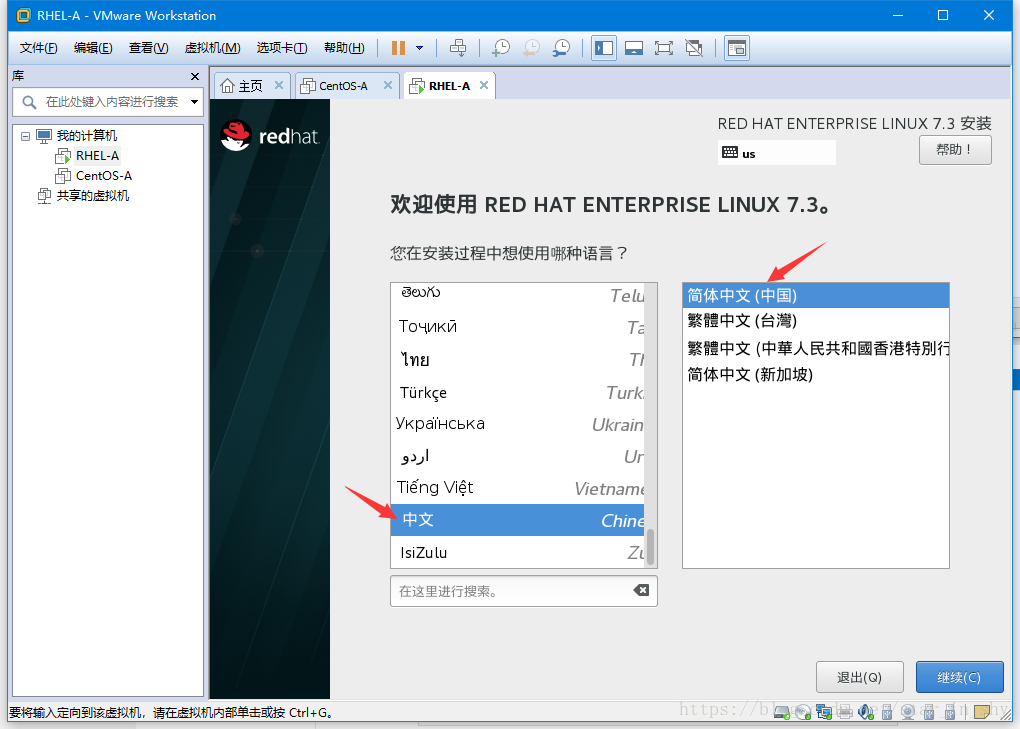Viewport: 1020px width, 729px height.
Task: Select the Thai ไทย language row
Action: [x=518, y=359]
